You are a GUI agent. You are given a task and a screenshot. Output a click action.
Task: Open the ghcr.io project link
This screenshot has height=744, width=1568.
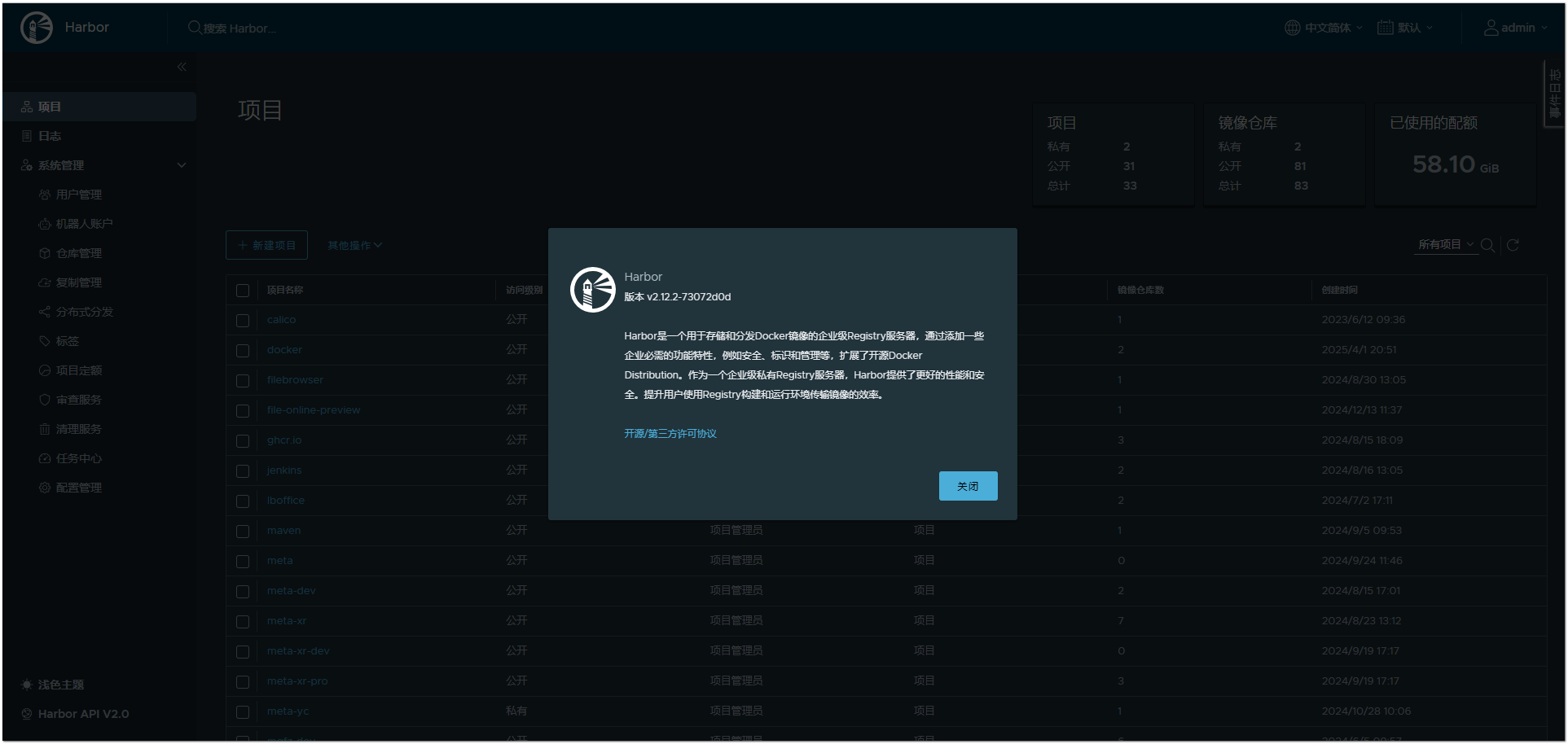tap(284, 440)
